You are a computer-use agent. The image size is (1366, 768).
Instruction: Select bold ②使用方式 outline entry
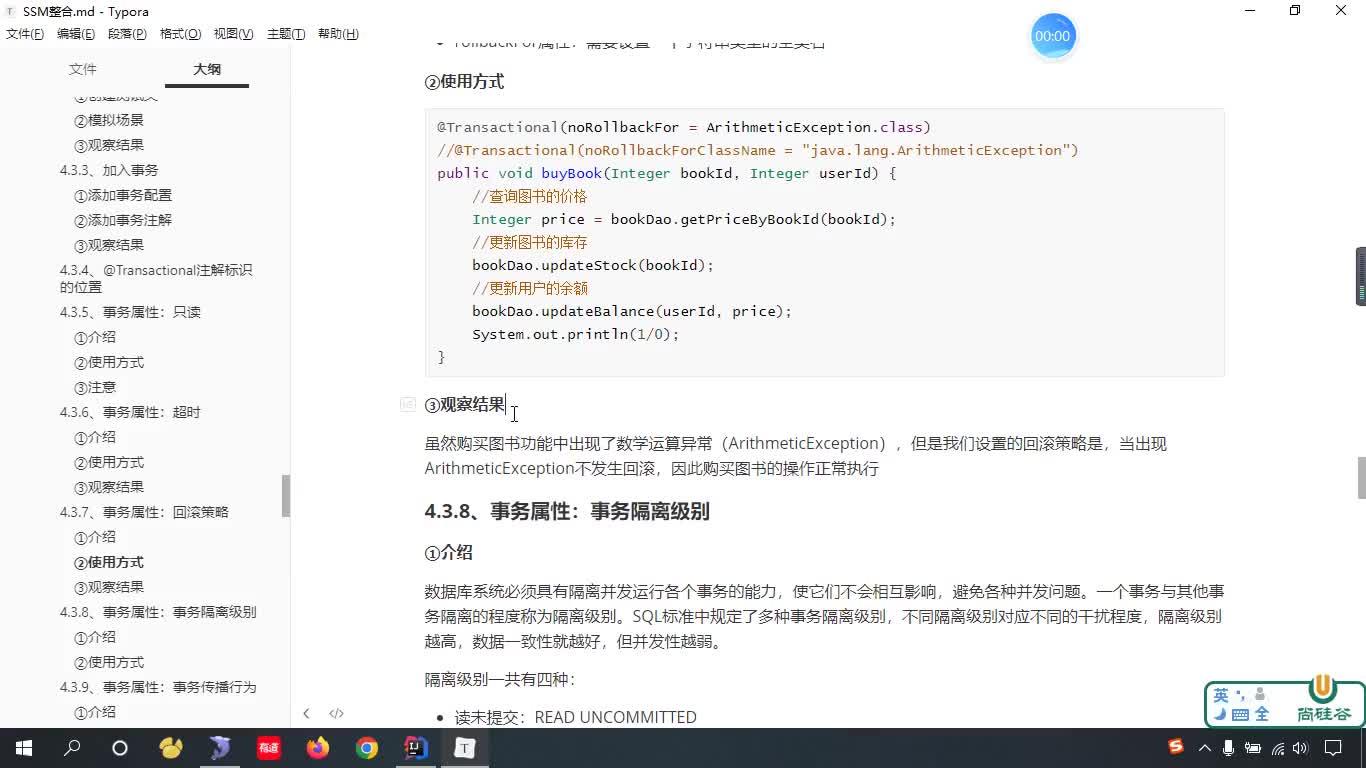point(109,562)
